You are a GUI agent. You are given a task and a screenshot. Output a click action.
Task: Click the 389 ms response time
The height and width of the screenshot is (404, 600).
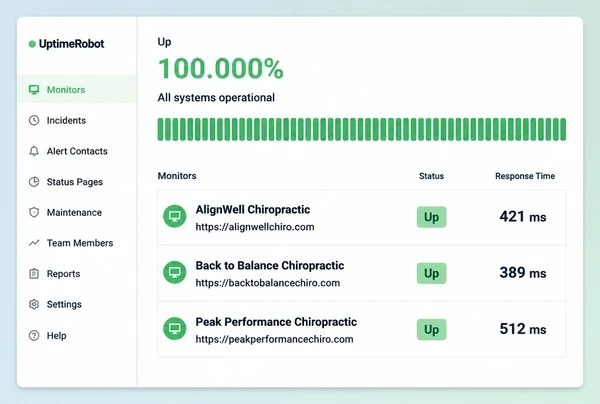point(523,273)
